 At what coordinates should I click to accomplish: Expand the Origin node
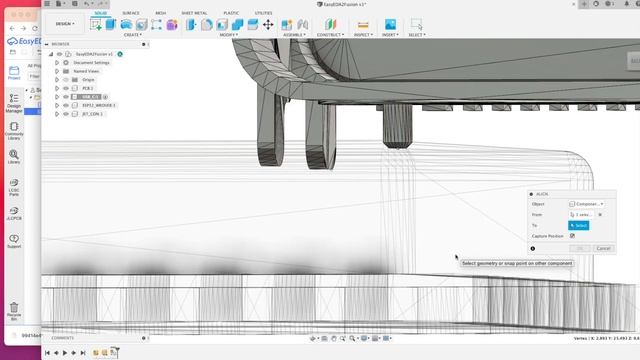tap(57, 80)
